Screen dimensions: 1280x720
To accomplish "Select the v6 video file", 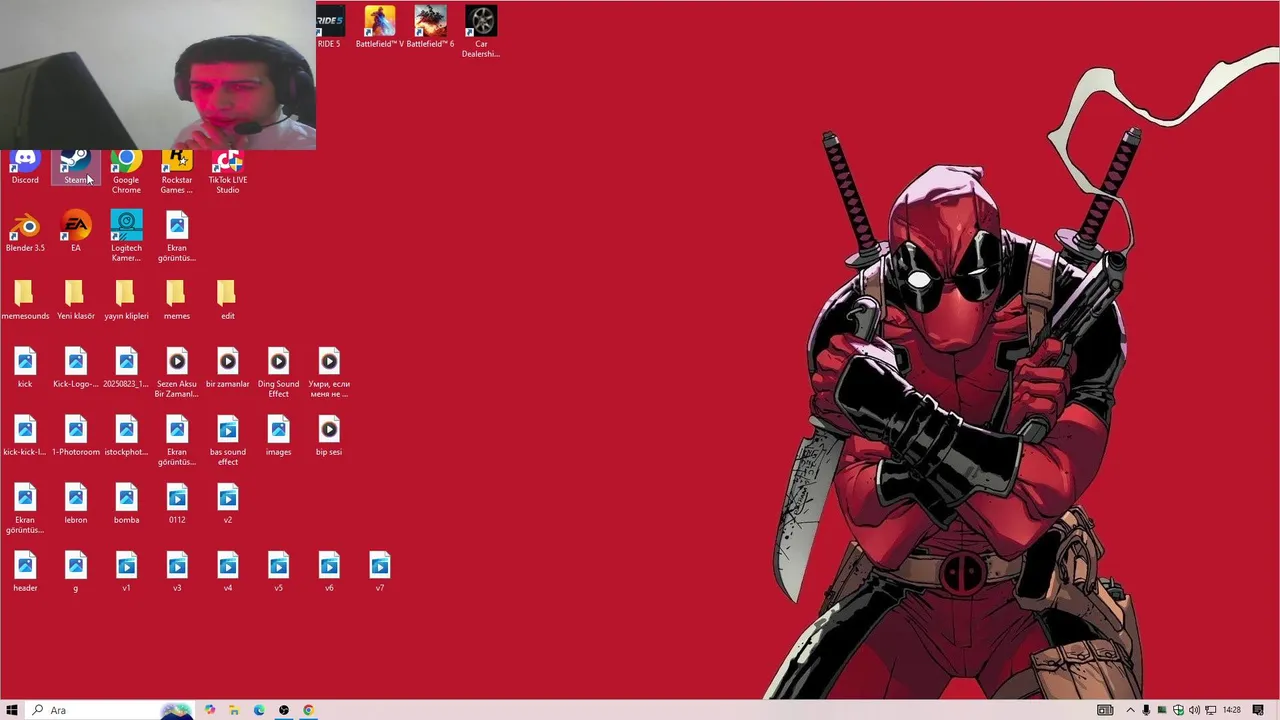I will coord(329,572).
